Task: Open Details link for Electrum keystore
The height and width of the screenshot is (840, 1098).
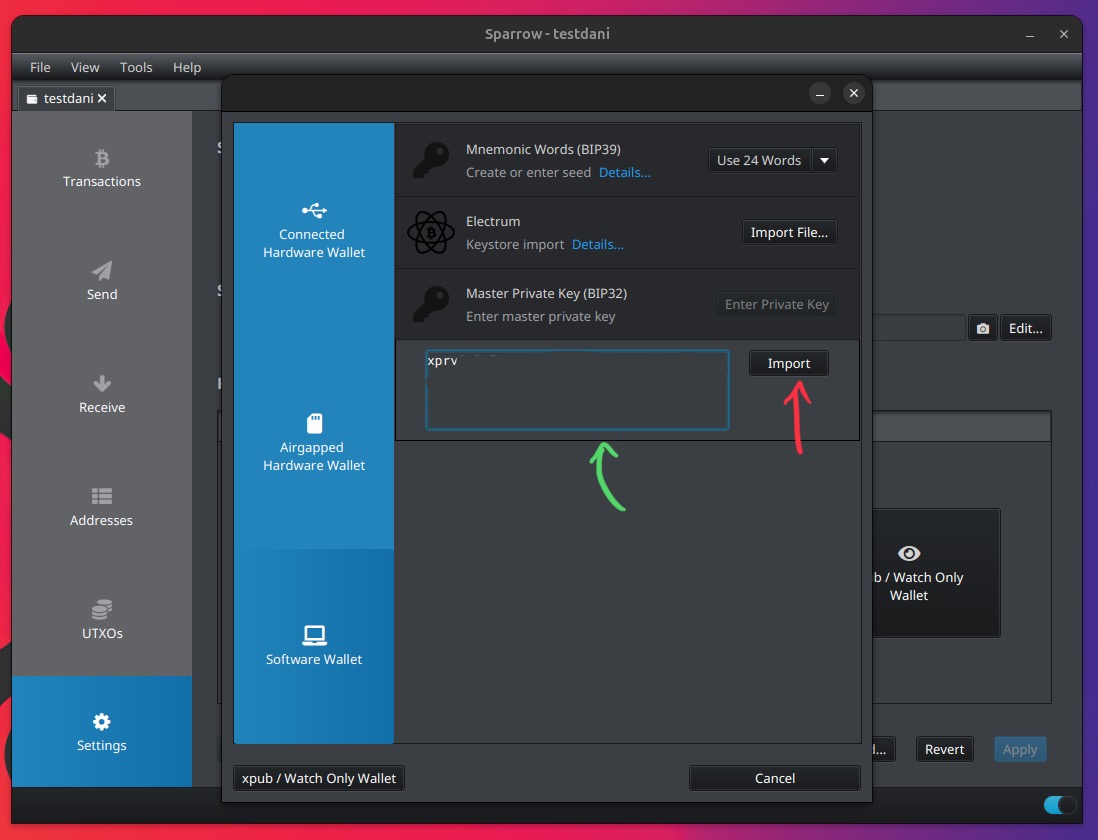Action: 597,244
